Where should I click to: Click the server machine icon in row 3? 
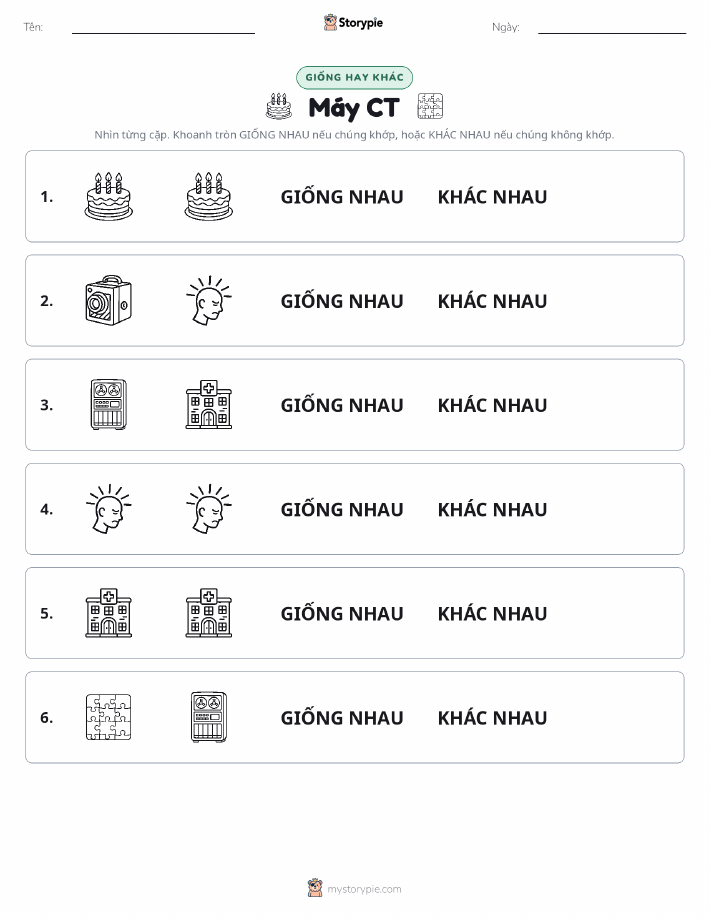pos(109,405)
